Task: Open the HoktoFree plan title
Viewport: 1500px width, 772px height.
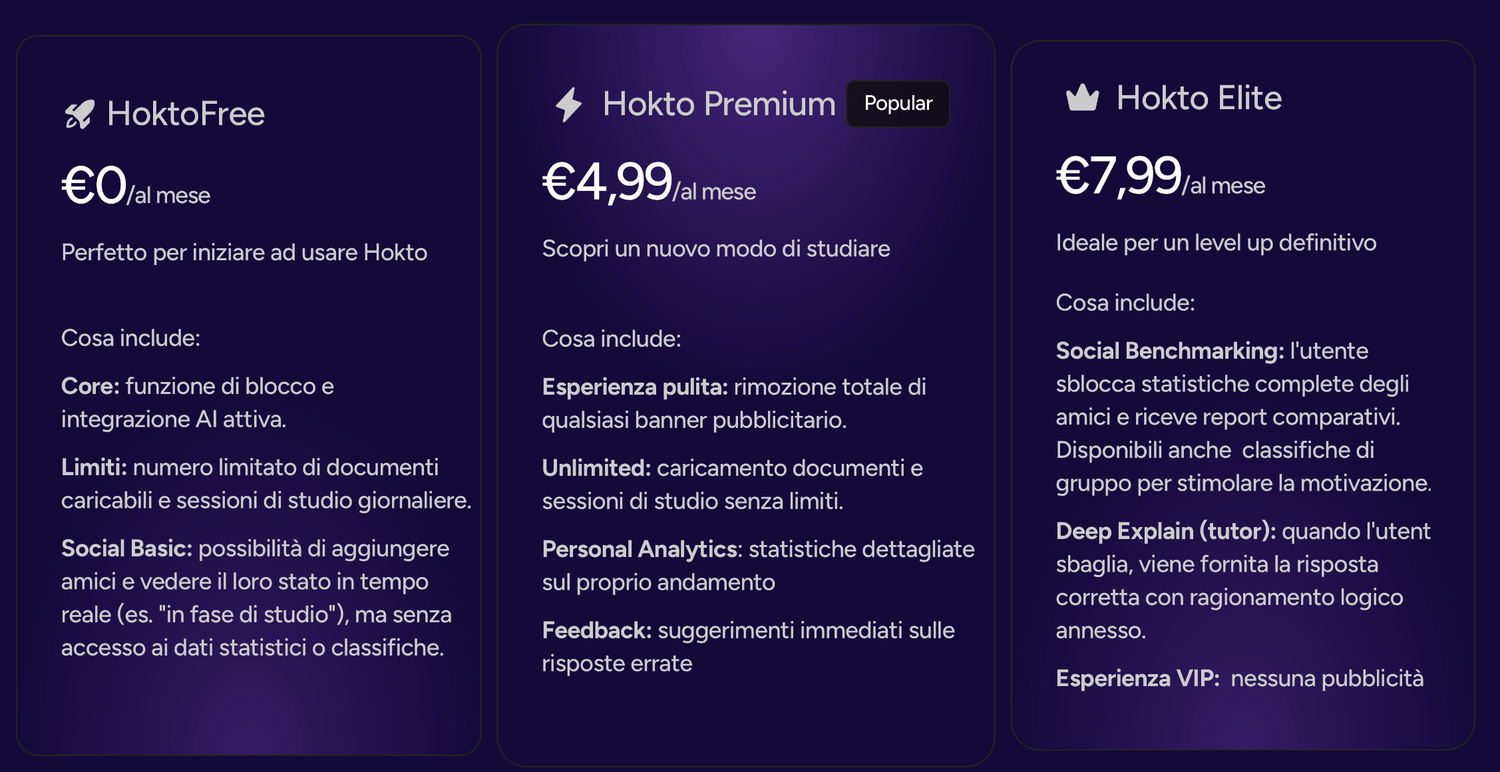Action: 186,114
